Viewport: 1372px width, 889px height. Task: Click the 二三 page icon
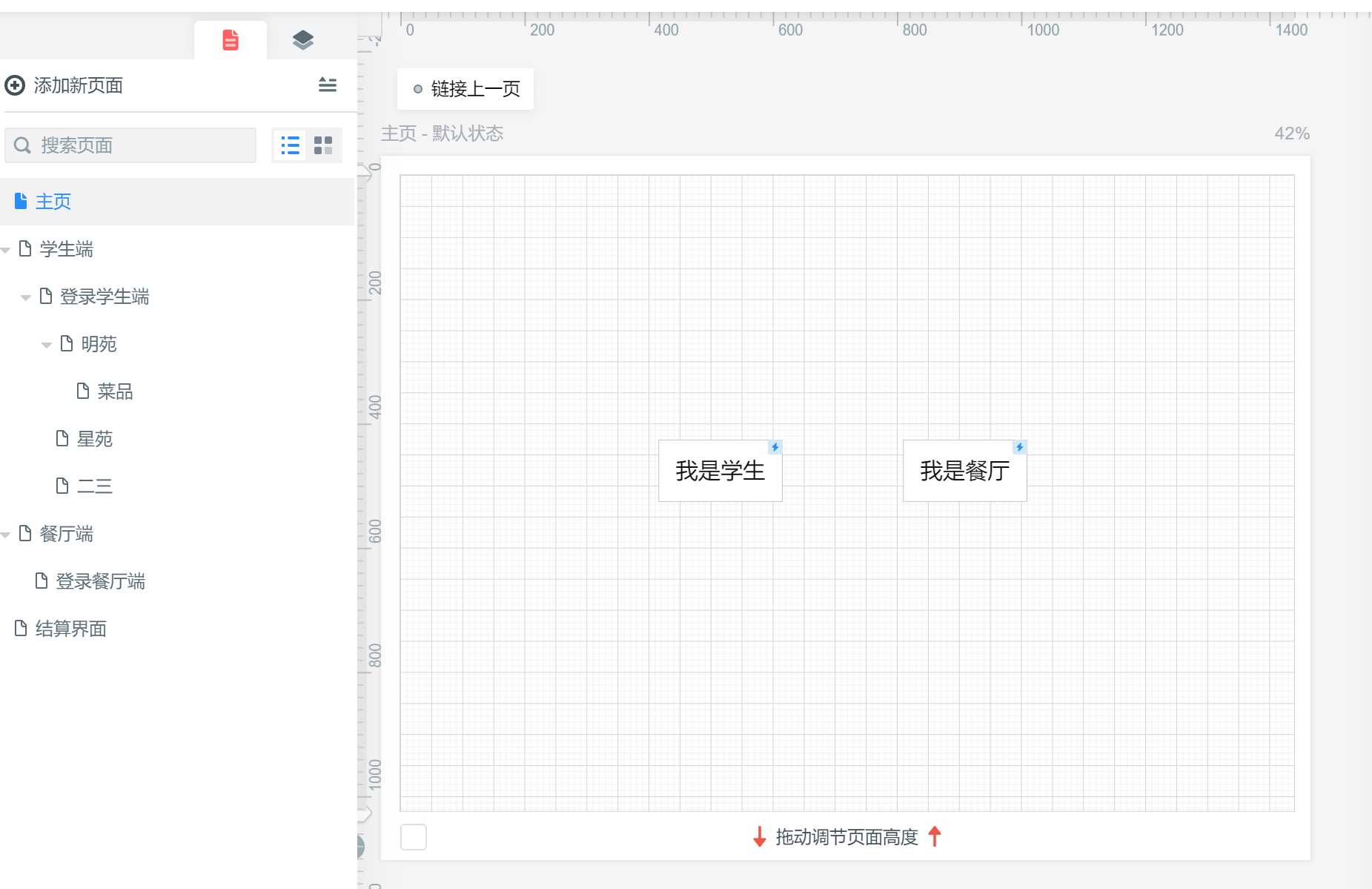tap(62, 486)
